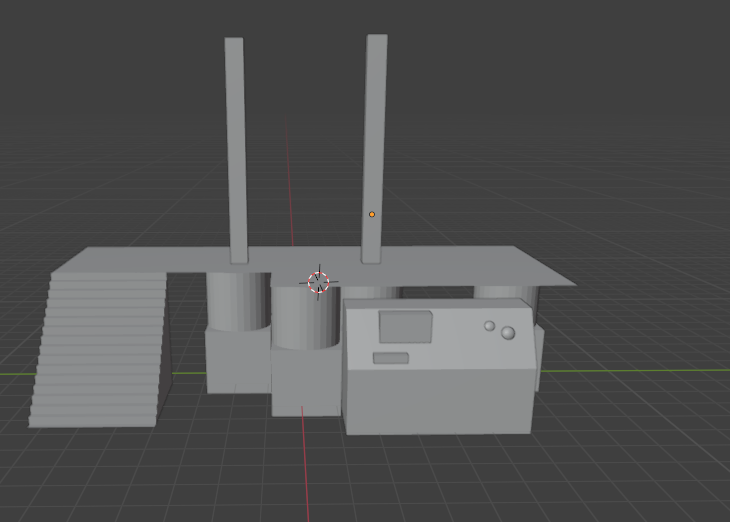This screenshot has height=522, width=730.
Task: Select the cylinder partly hidden behind console
Action: [372, 292]
